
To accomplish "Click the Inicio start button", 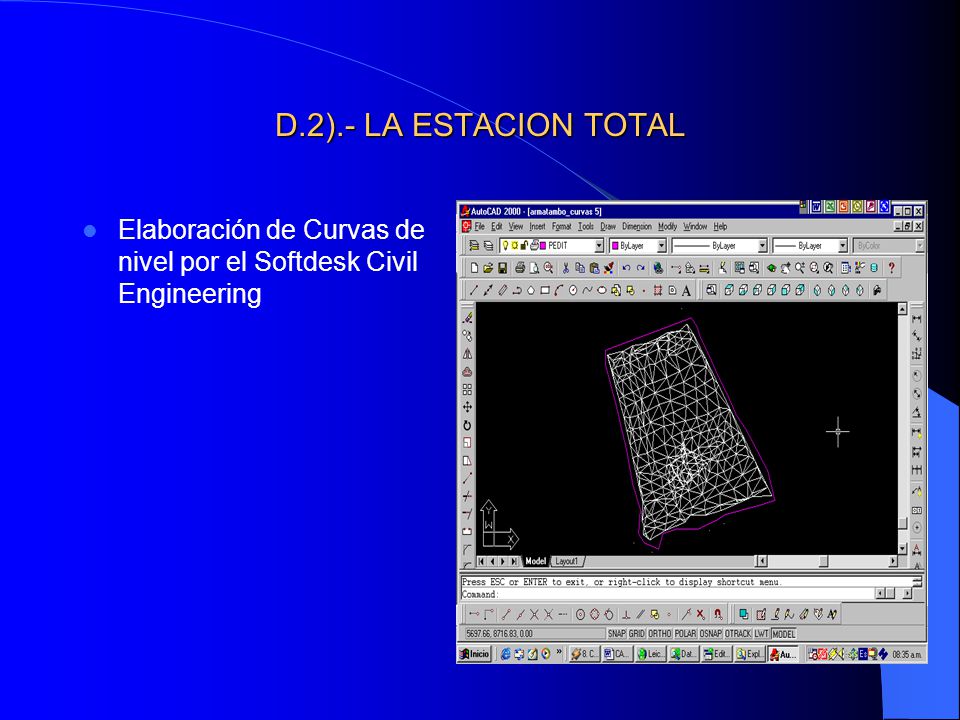I will (x=475, y=654).
